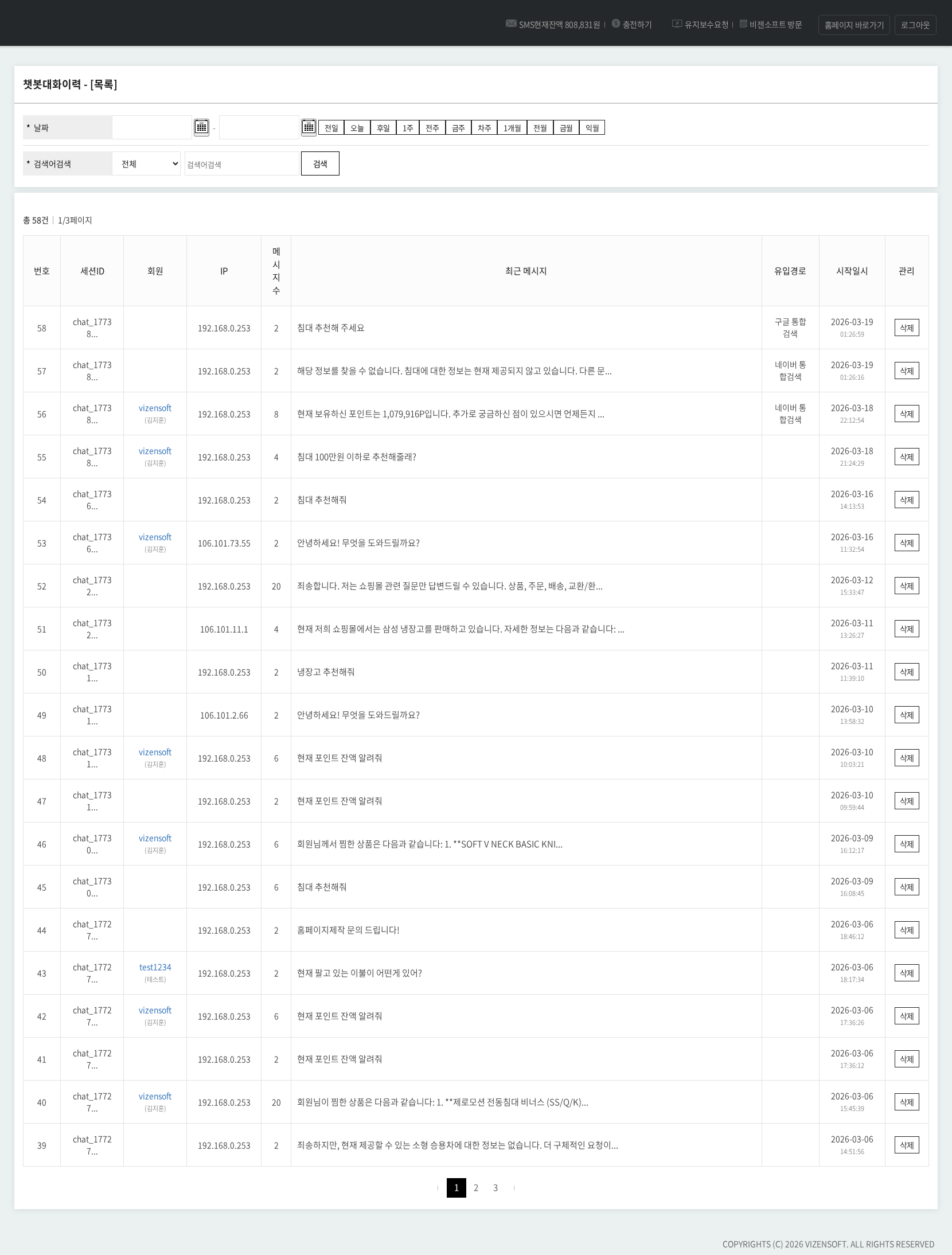Click the start date input field

click(x=152, y=127)
